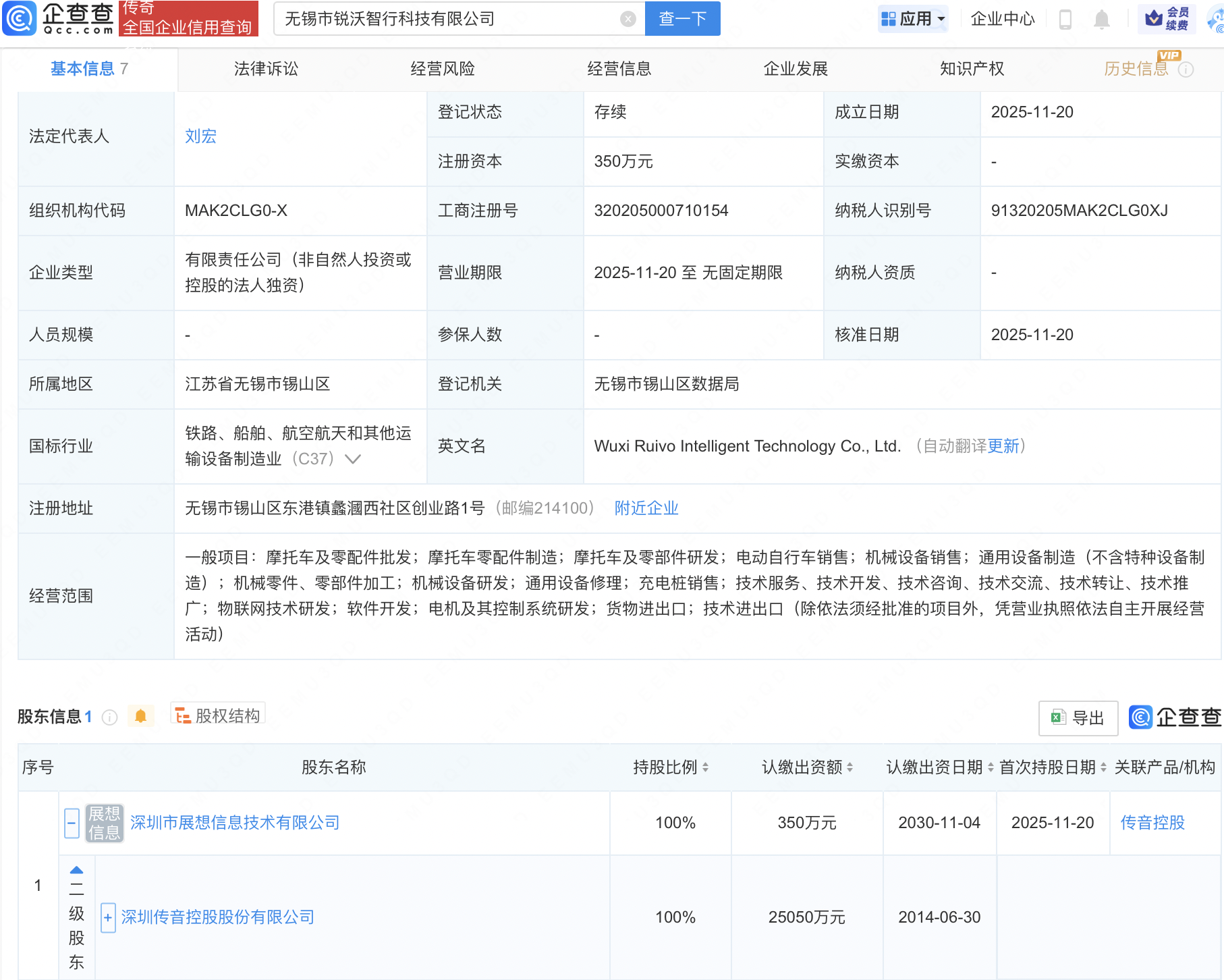Open legal representative 刘宏's profile link
The image size is (1224, 980).
coord(200,136)
